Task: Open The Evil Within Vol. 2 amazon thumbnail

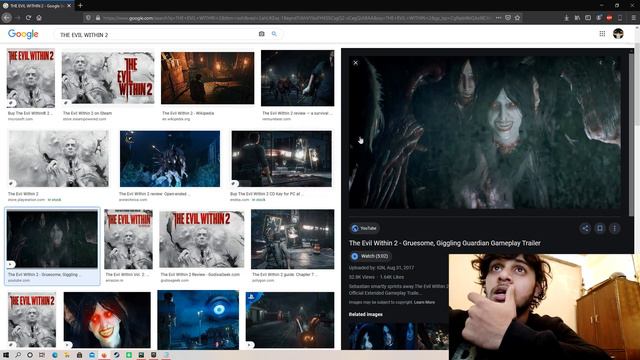Action: 128,239
